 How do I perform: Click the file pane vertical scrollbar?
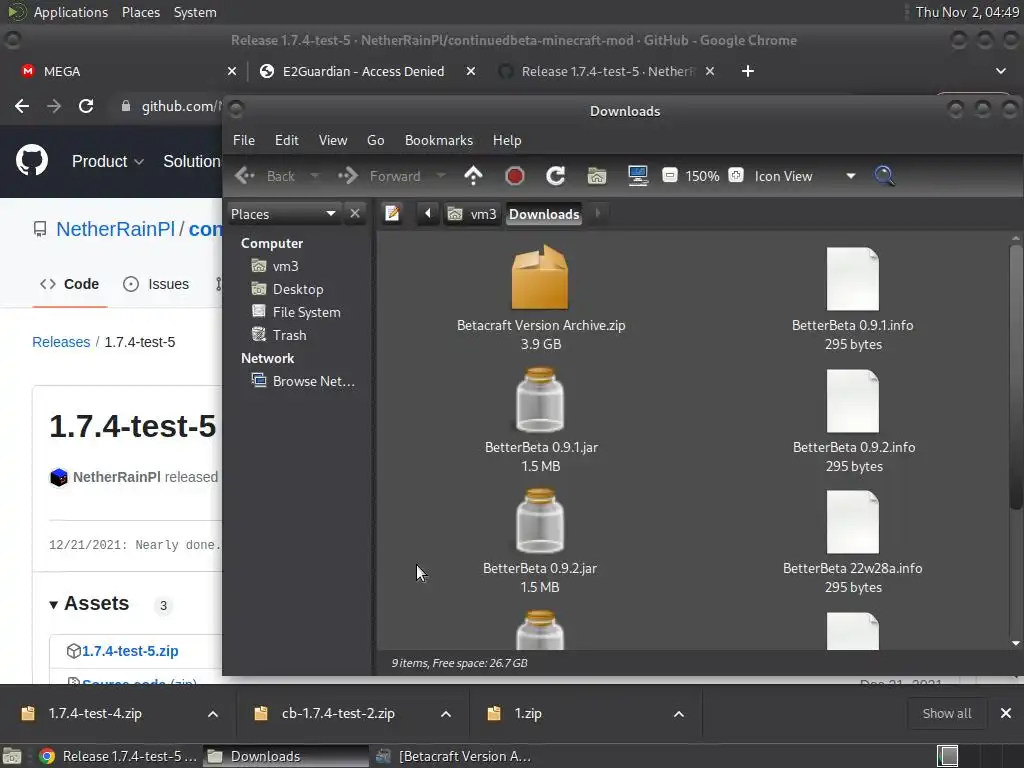pos(1016,377)
